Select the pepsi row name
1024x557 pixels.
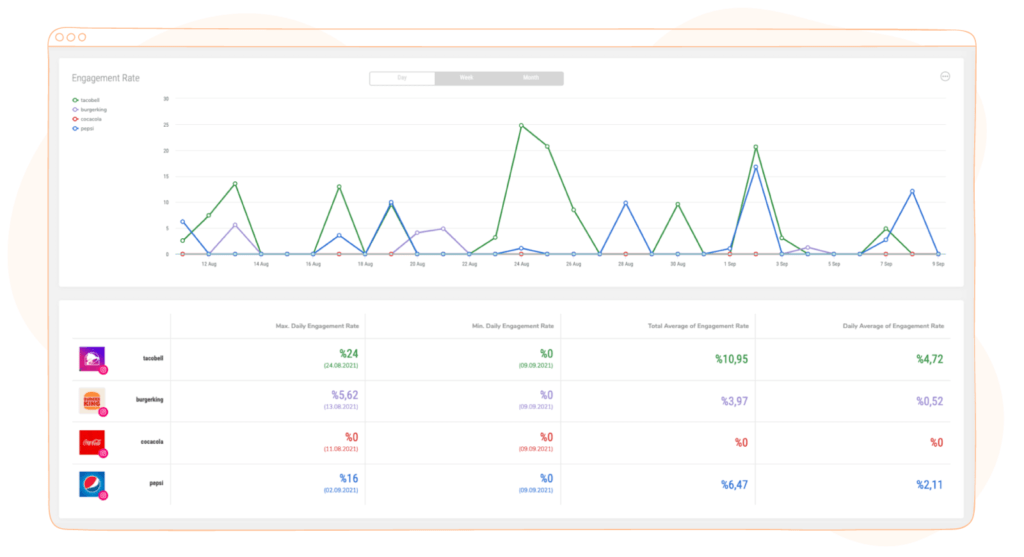coord(156,483)
